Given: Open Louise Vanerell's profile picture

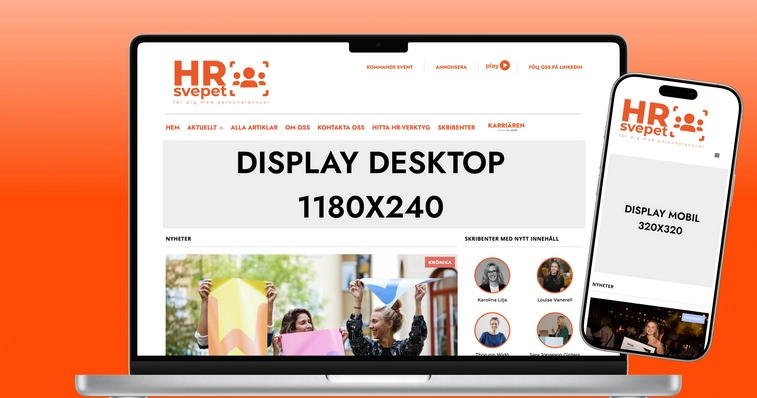Looking at the screenshot, I should click(x=554, y=275).
